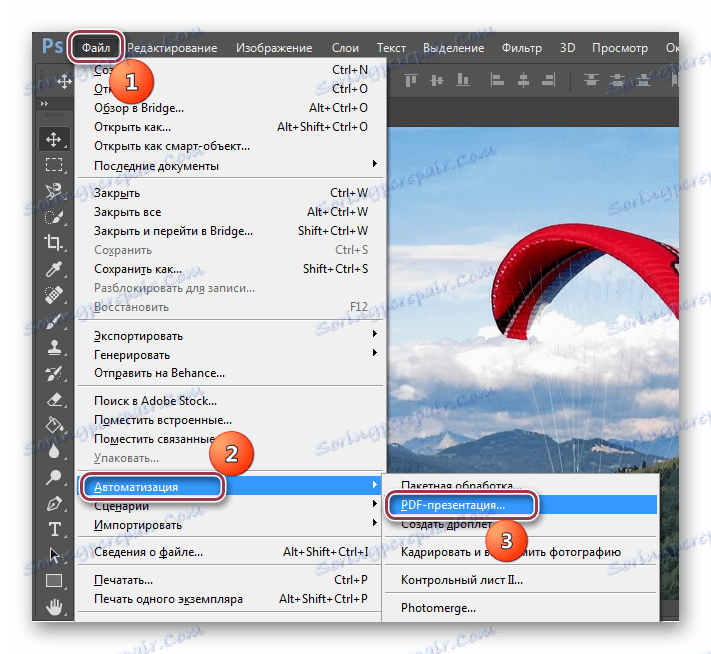Choose Поиск в Adobe Stock item
The height and width of the screenshot is (654, 711).
pos(230,401)
